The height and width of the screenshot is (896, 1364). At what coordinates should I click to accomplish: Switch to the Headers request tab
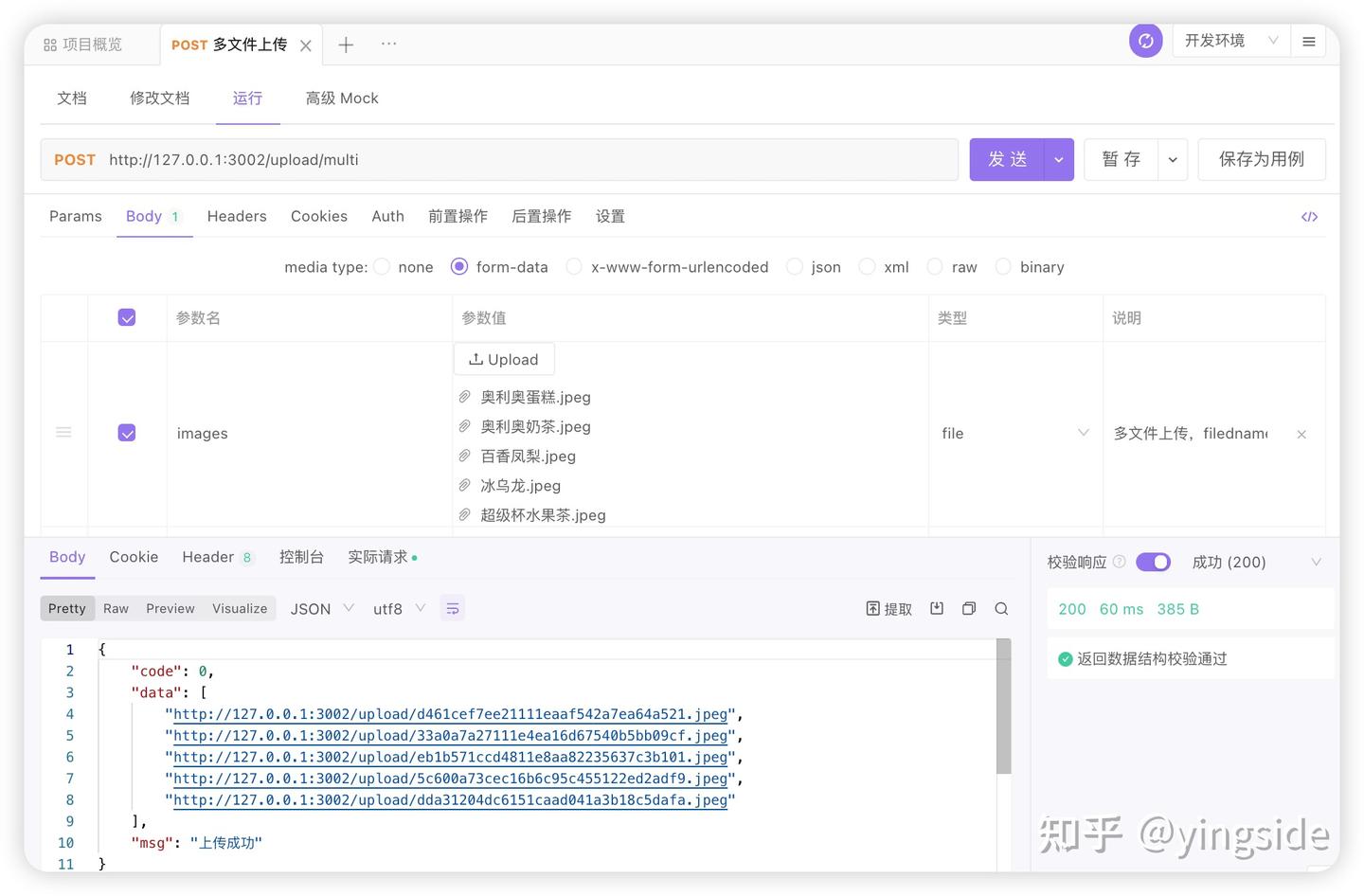tap(236, 216)
